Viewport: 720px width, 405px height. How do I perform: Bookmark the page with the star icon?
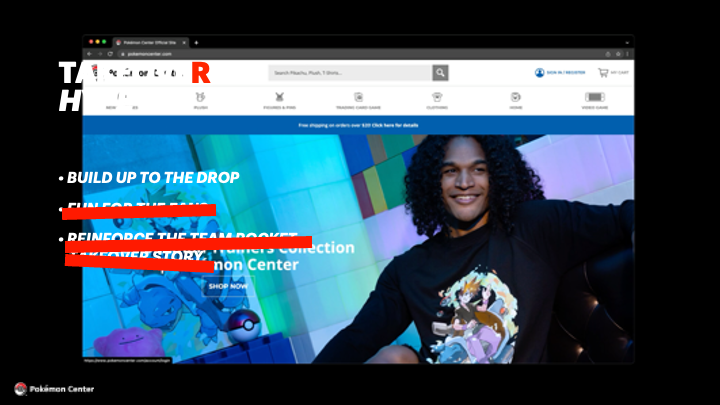pyautogui.click(x=618, y=54)
